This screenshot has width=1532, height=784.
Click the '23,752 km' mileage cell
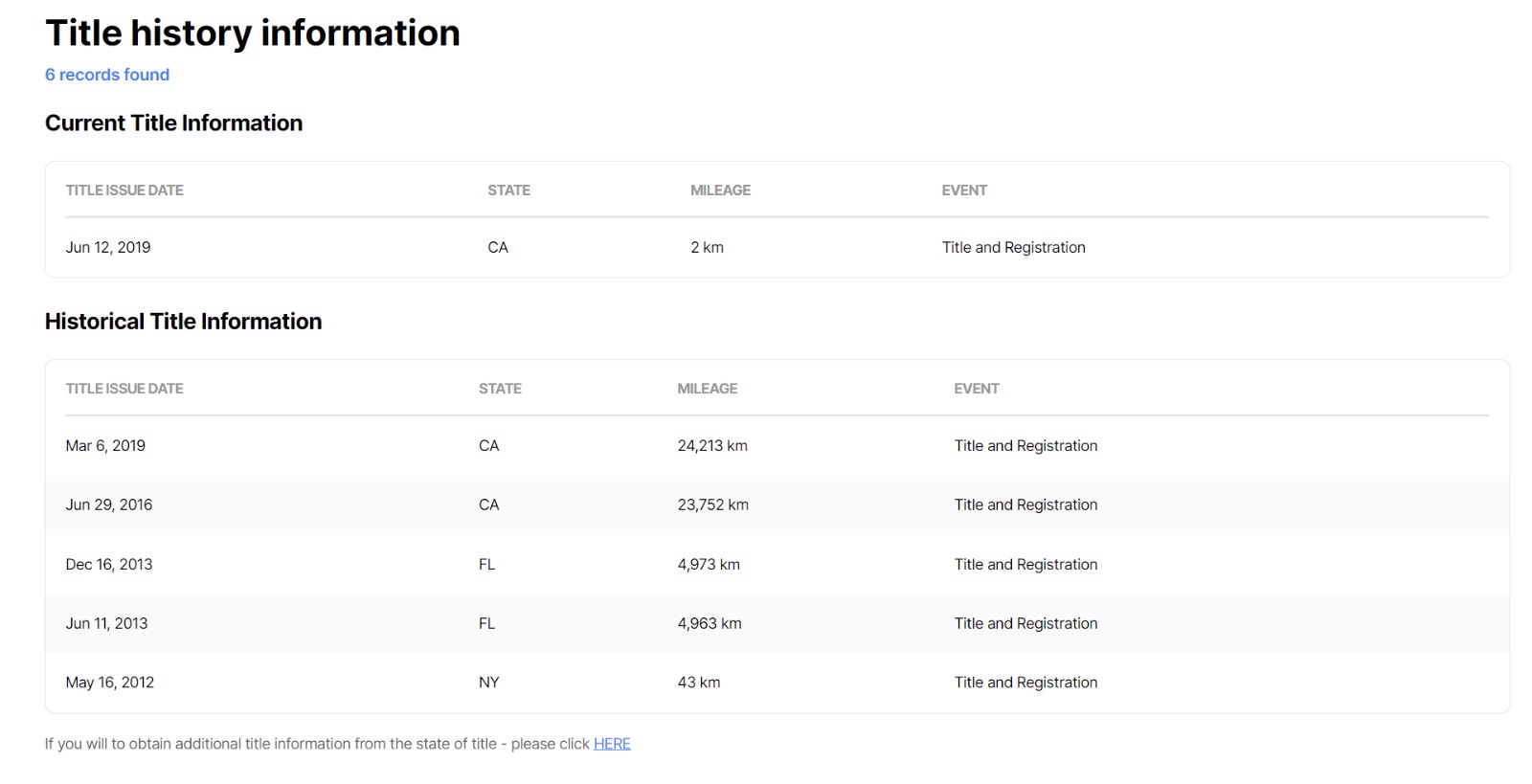713,504
